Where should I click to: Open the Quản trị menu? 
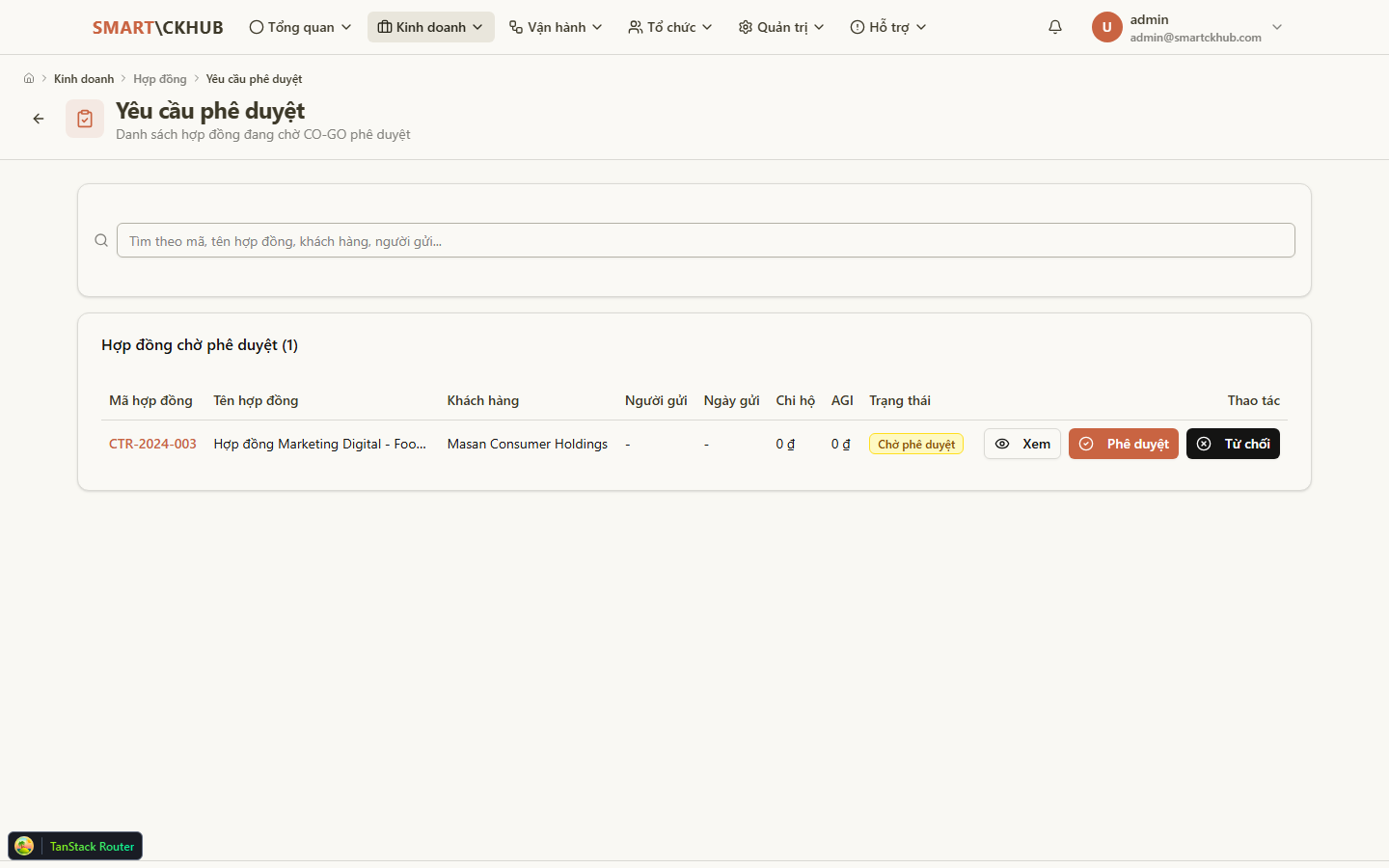[x=781, y=27]
